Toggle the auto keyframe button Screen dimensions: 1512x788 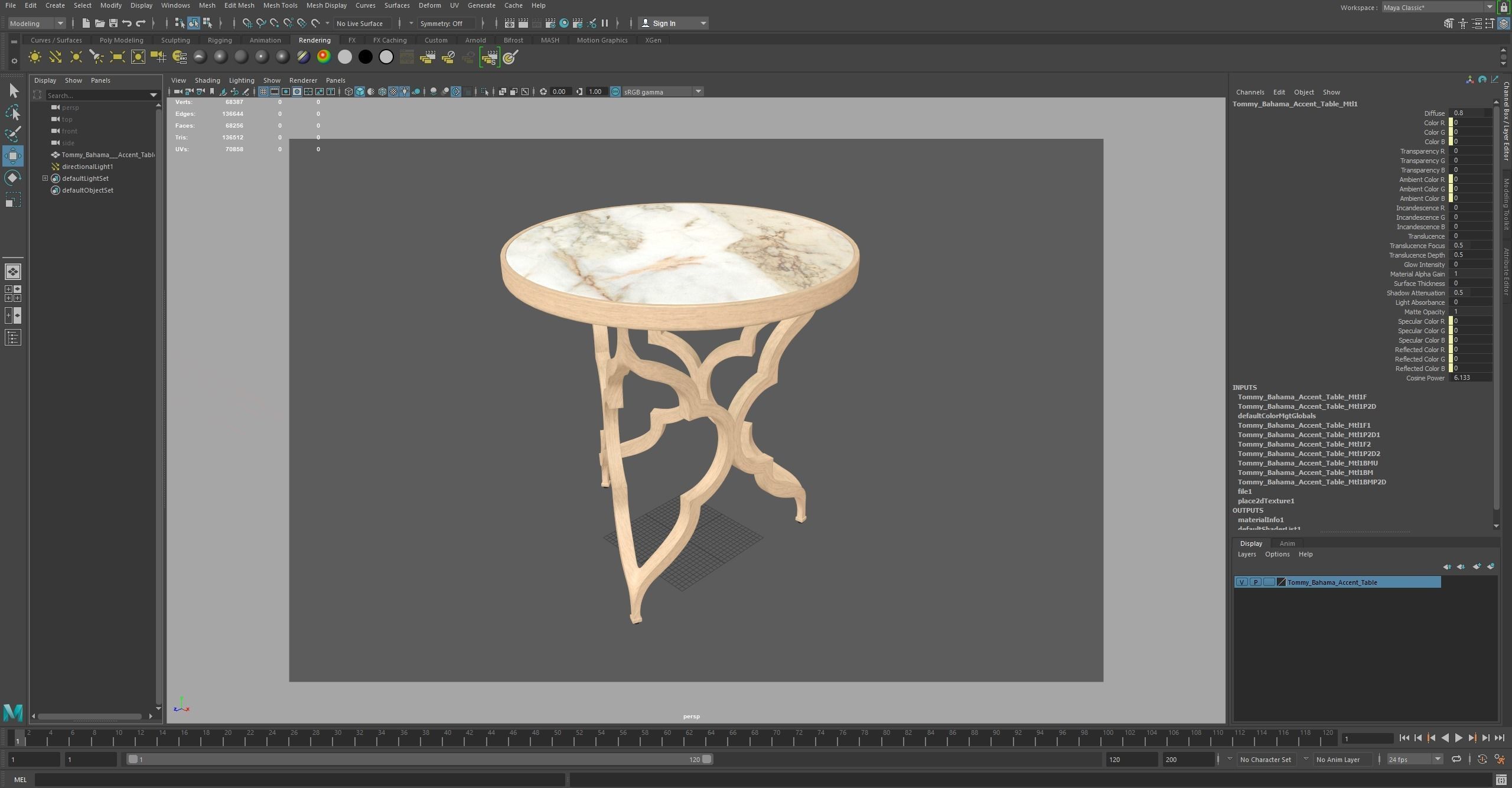pos(1482,760)
